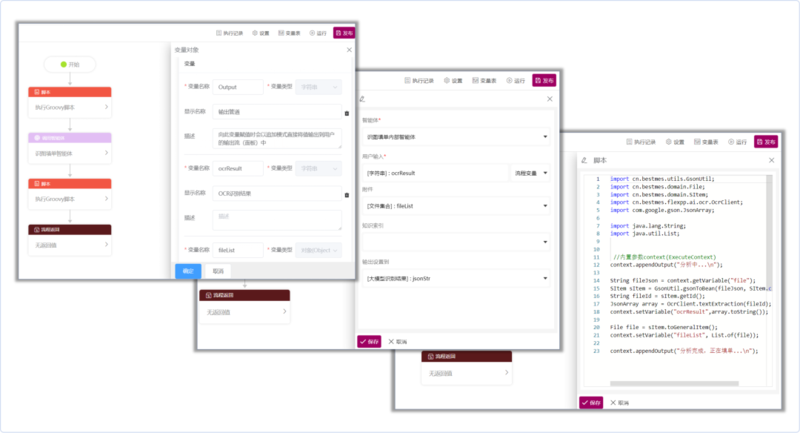The width and height of the screenshot is (800, 433).
Task: Click 发布 button in the left window
Action: tap(345, 32)
